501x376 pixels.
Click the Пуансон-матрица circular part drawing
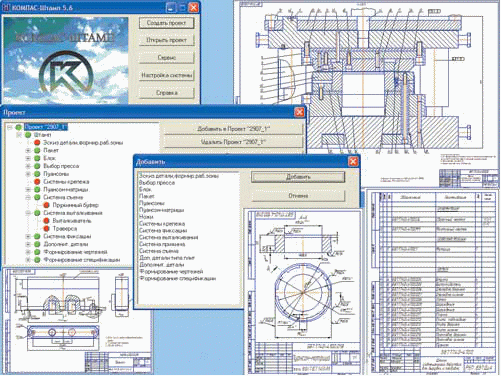pos(303,292)
